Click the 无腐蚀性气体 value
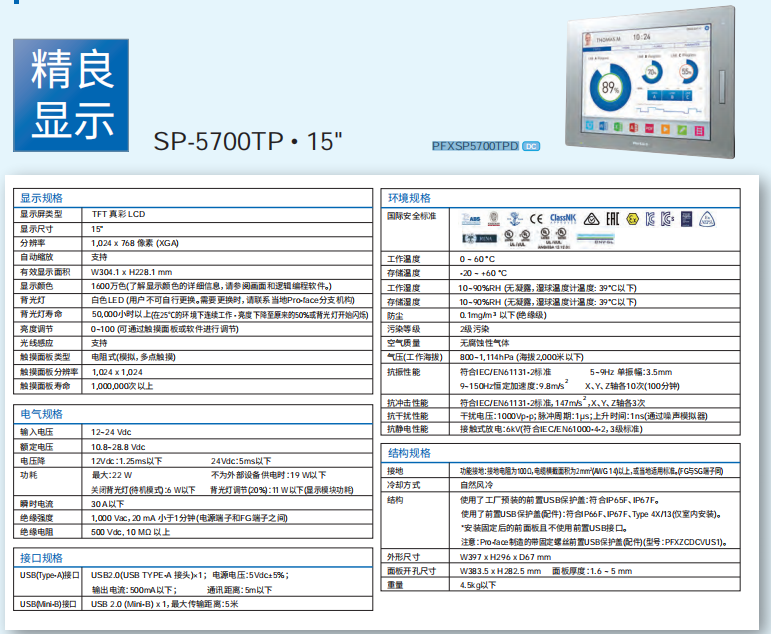This screenshot has height=634, width=771. [484, 343]
